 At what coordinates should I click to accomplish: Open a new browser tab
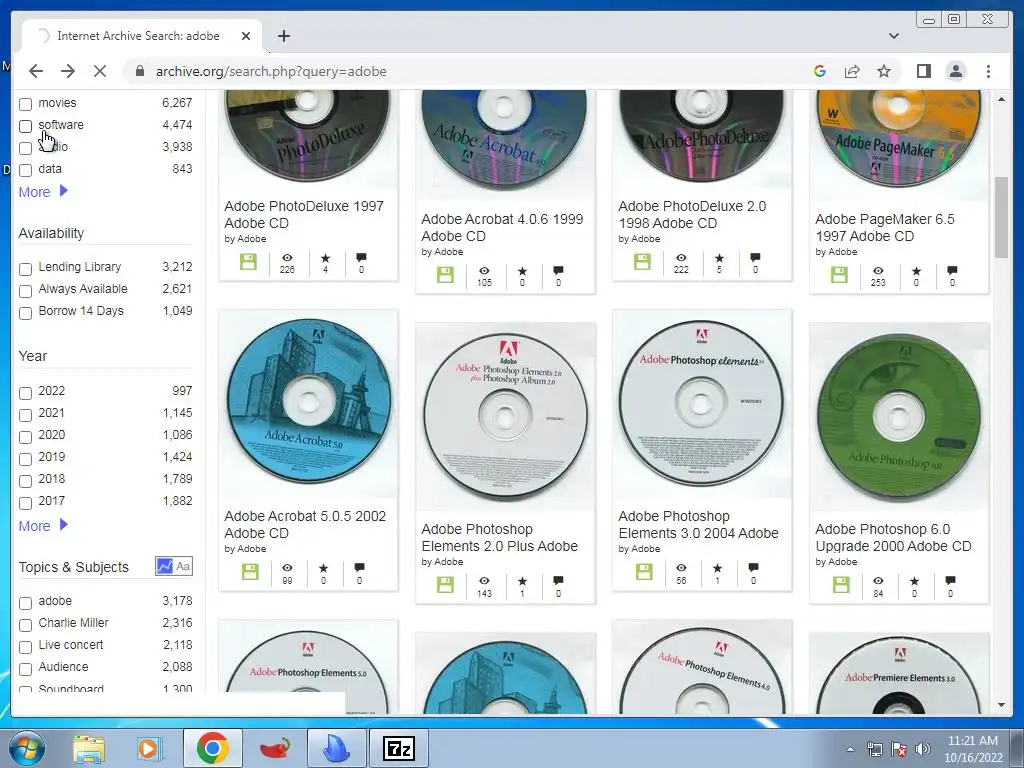283,36
